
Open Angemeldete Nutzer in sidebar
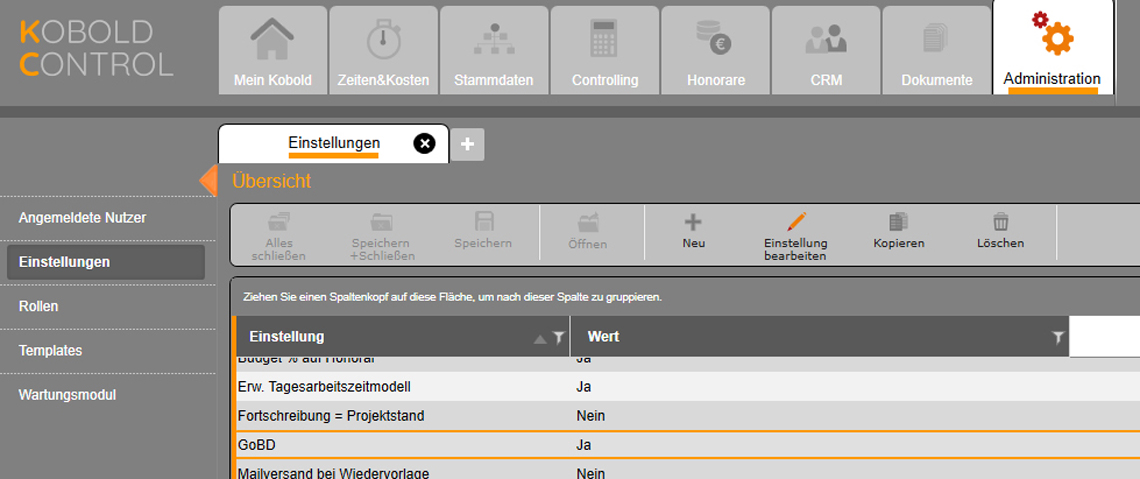(x=82, y=218)
